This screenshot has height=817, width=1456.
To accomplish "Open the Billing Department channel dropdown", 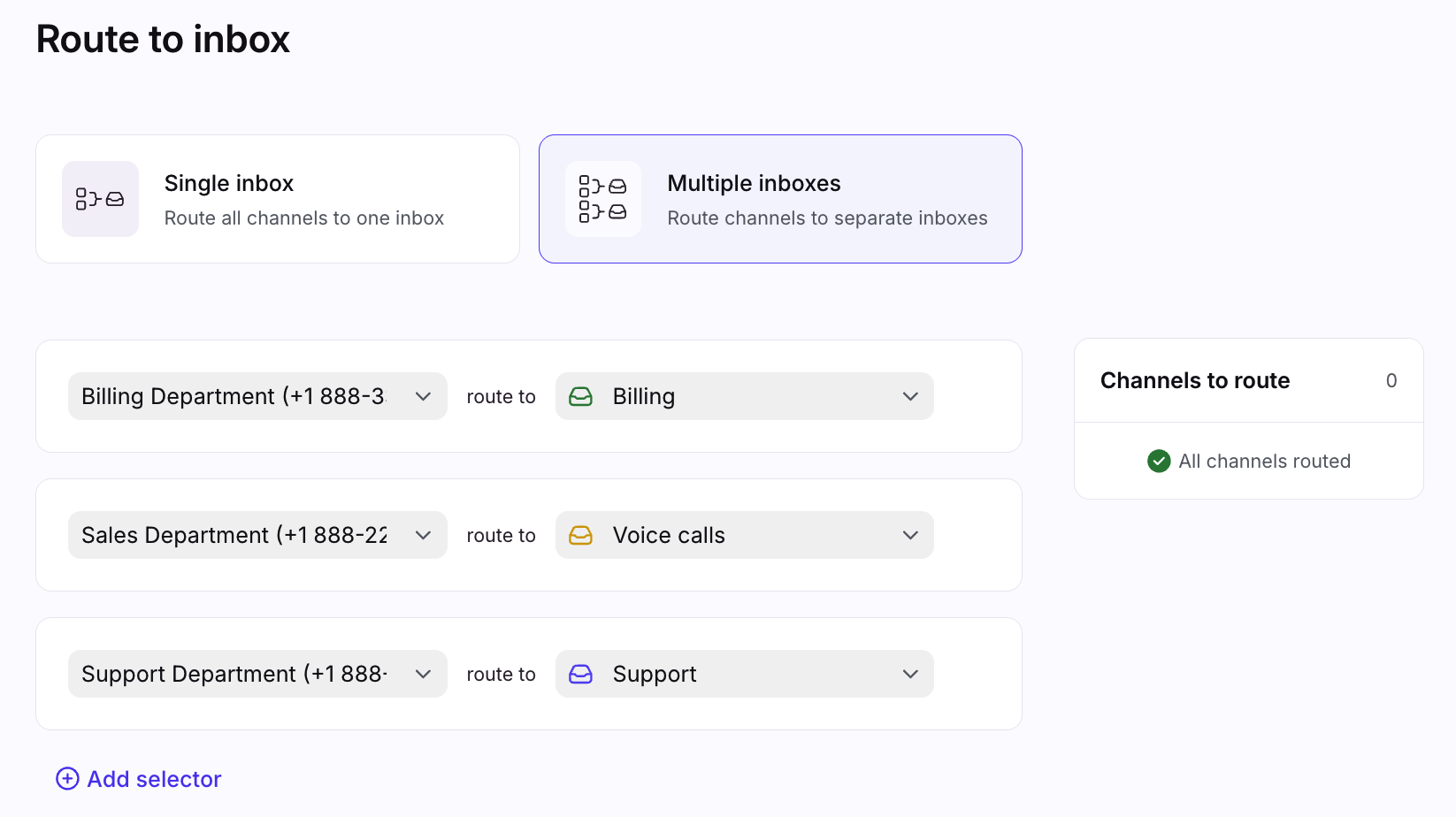I will point(257,396).
